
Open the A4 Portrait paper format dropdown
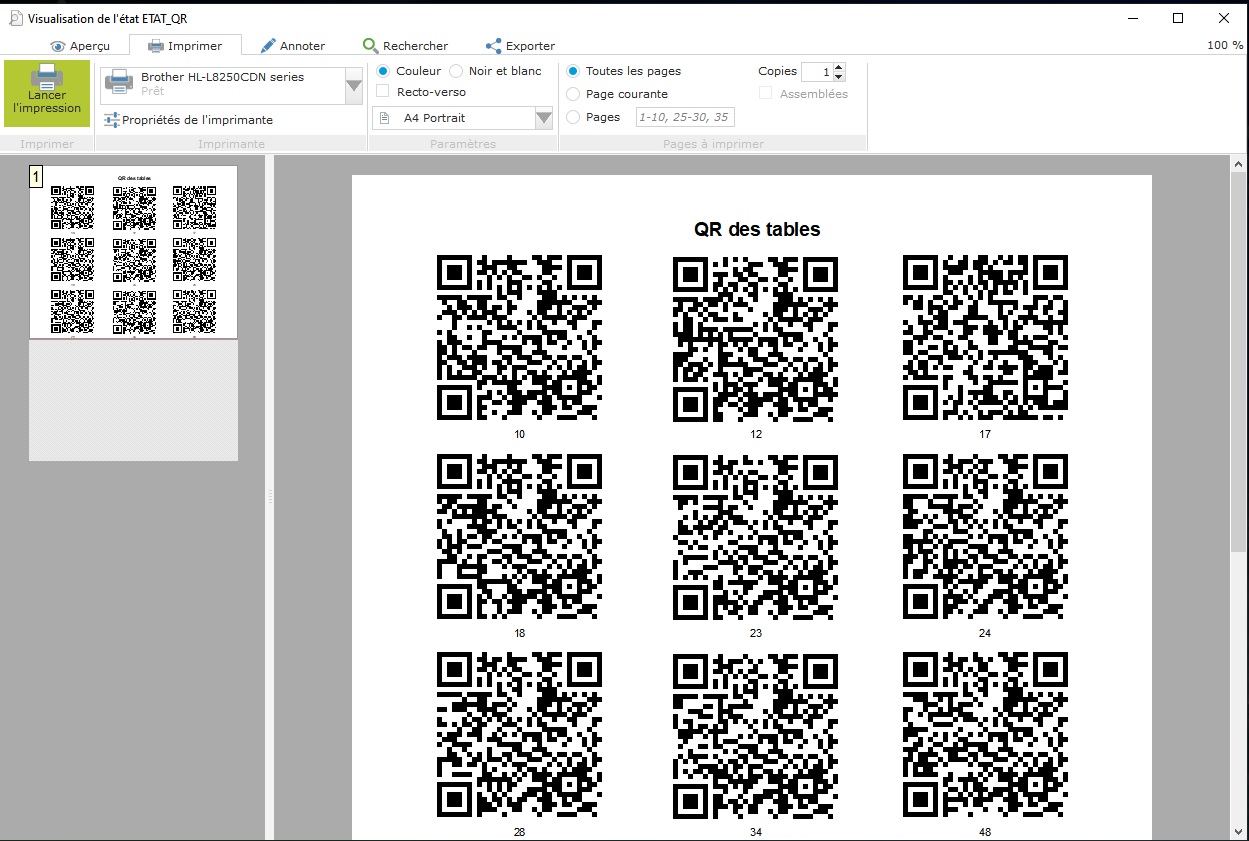[x=543, y=118]
